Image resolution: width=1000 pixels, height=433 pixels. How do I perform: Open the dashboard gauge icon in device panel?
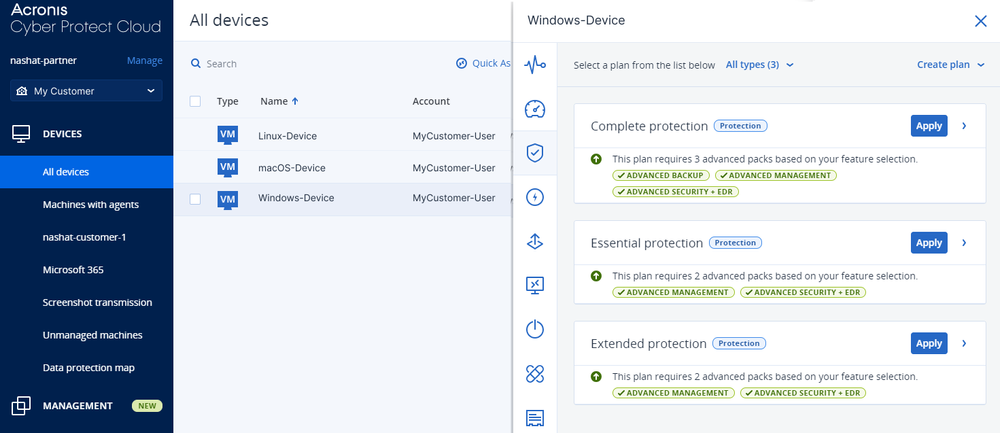534,109
